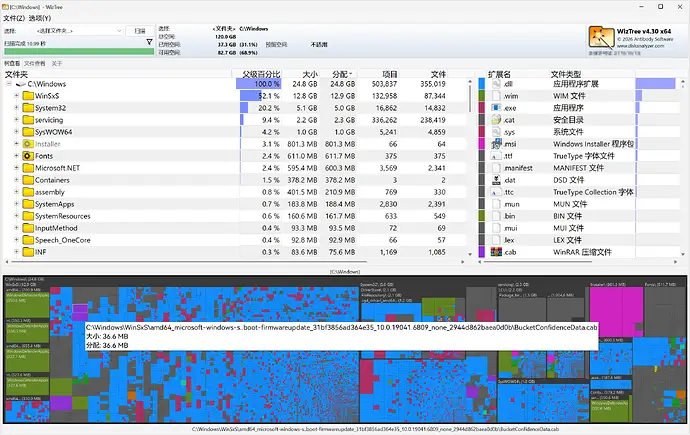Viewport: 690px width, 435px height.
Task: Expand the Fonts folder node
Action: pyautogui.click(x=16, y=156)
